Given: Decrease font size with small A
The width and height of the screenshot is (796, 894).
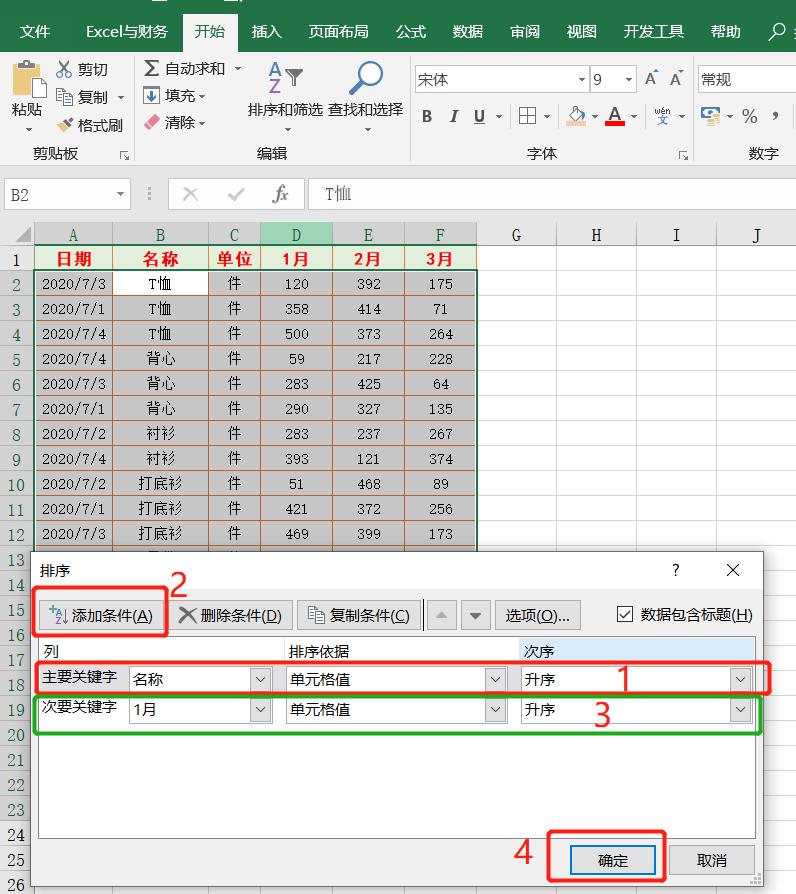Looking at the screenshot, I should click(676, 78).
